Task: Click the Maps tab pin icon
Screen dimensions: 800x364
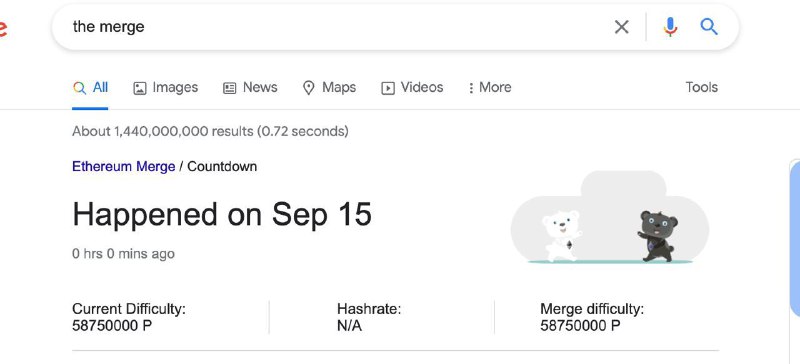Action: coord(309,88)
